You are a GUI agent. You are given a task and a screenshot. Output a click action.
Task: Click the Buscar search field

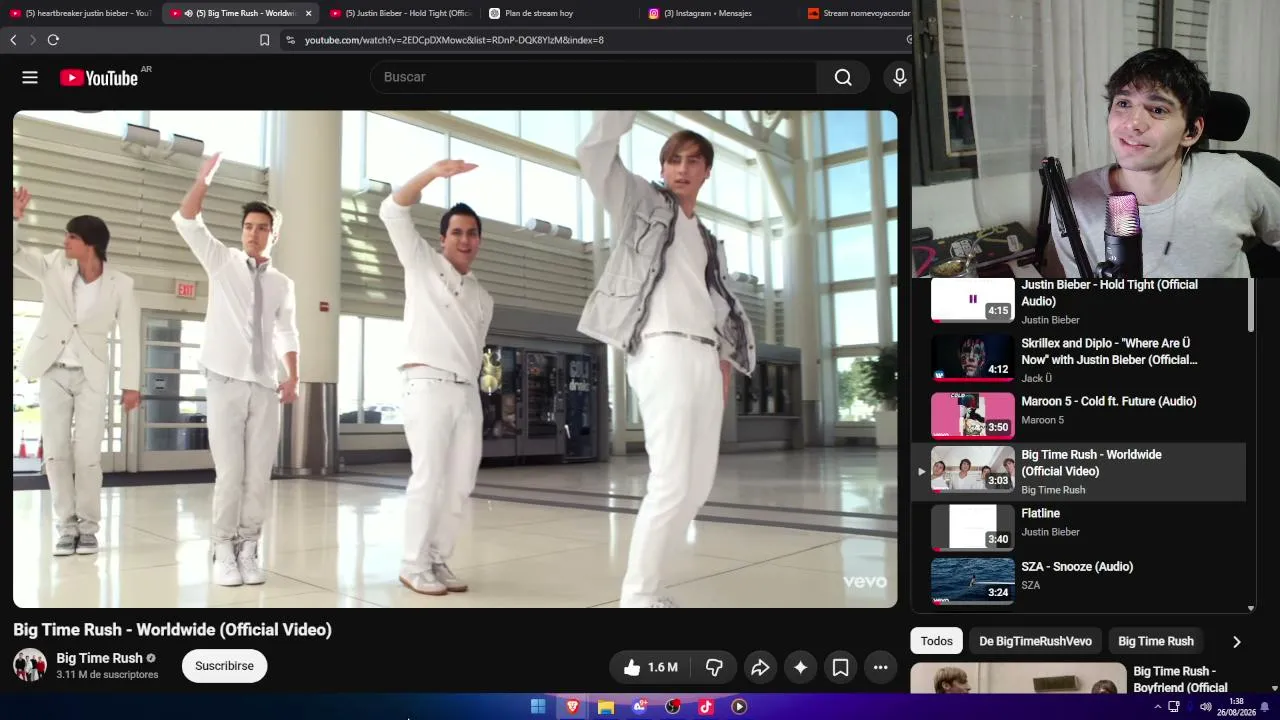[x=594, y=77]
